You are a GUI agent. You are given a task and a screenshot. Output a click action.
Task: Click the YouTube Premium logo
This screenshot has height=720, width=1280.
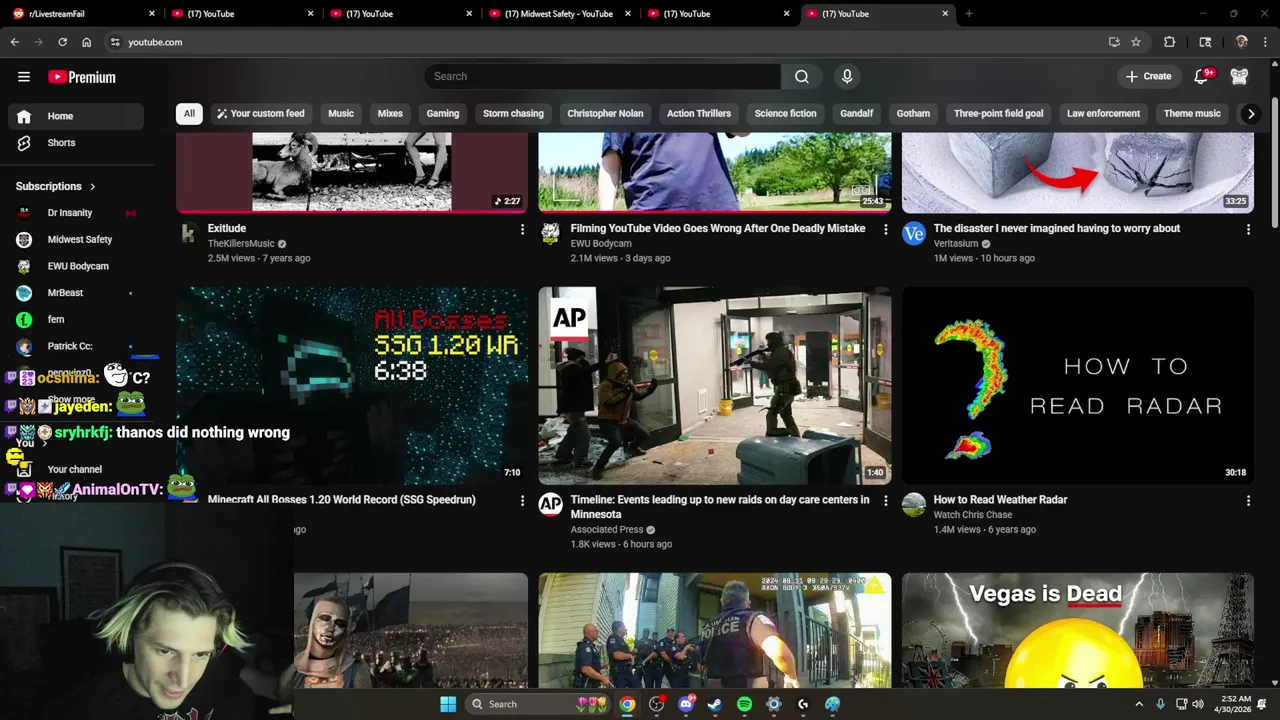[82, 77]
